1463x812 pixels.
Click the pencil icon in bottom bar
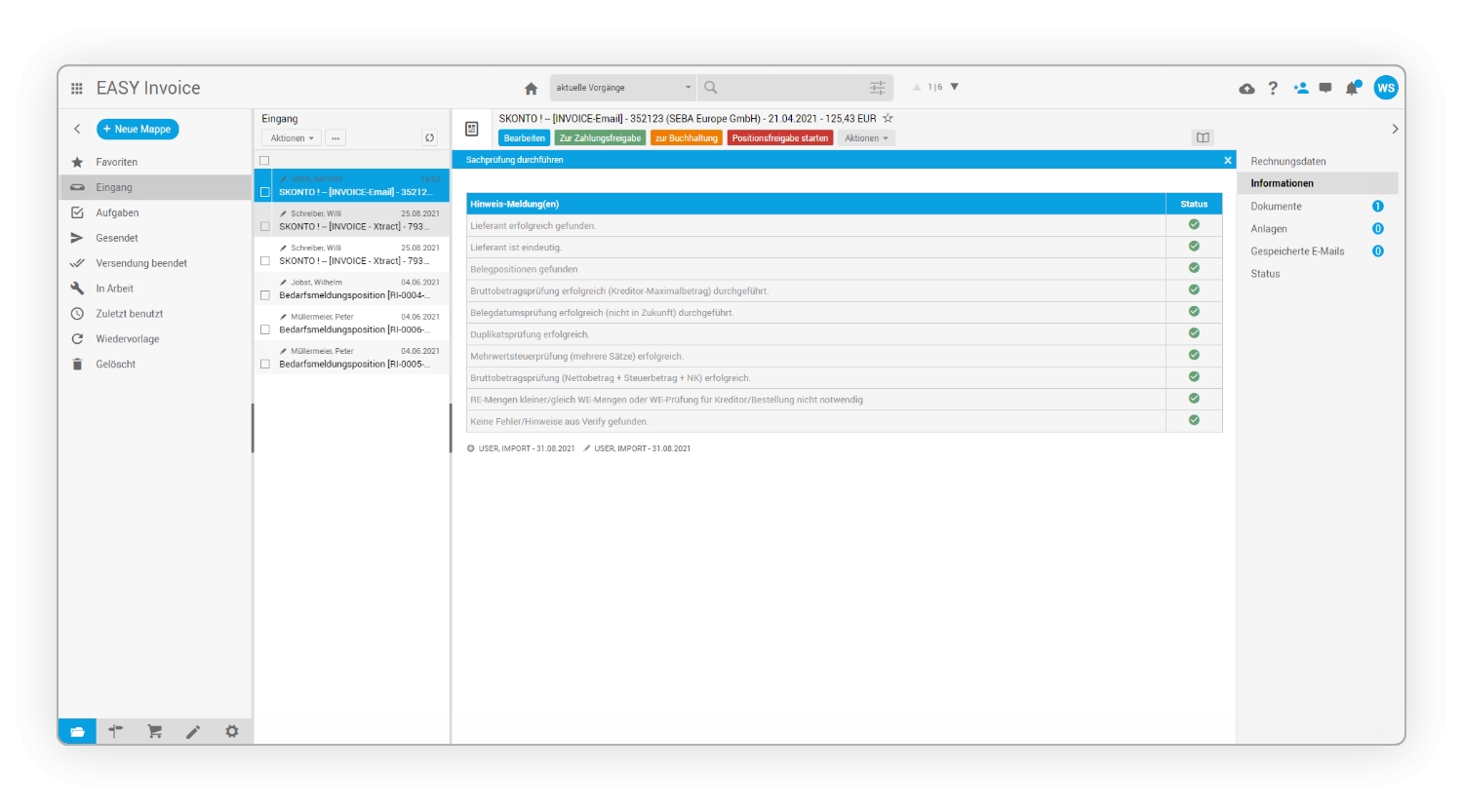tap(193, 731)
